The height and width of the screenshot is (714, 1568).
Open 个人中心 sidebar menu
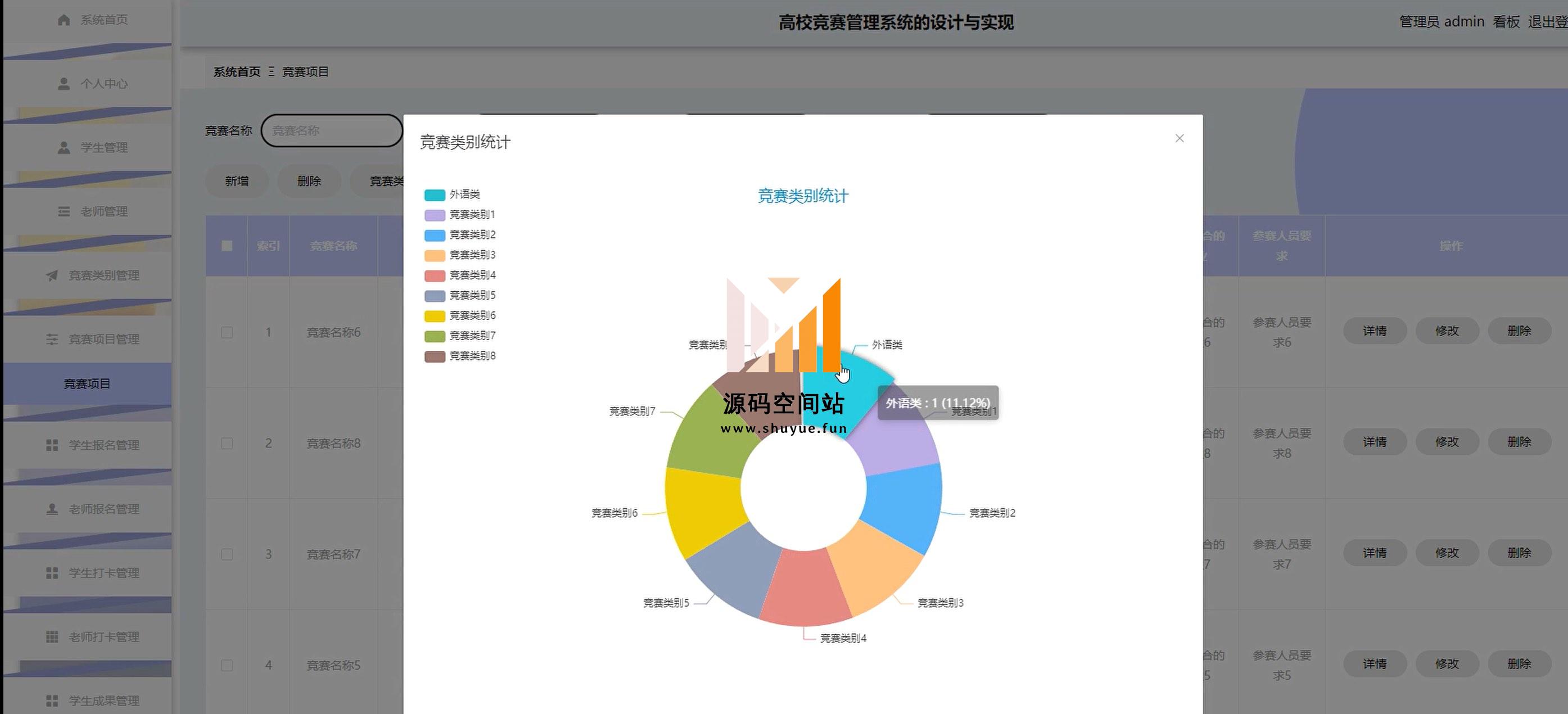click(88, 83)
